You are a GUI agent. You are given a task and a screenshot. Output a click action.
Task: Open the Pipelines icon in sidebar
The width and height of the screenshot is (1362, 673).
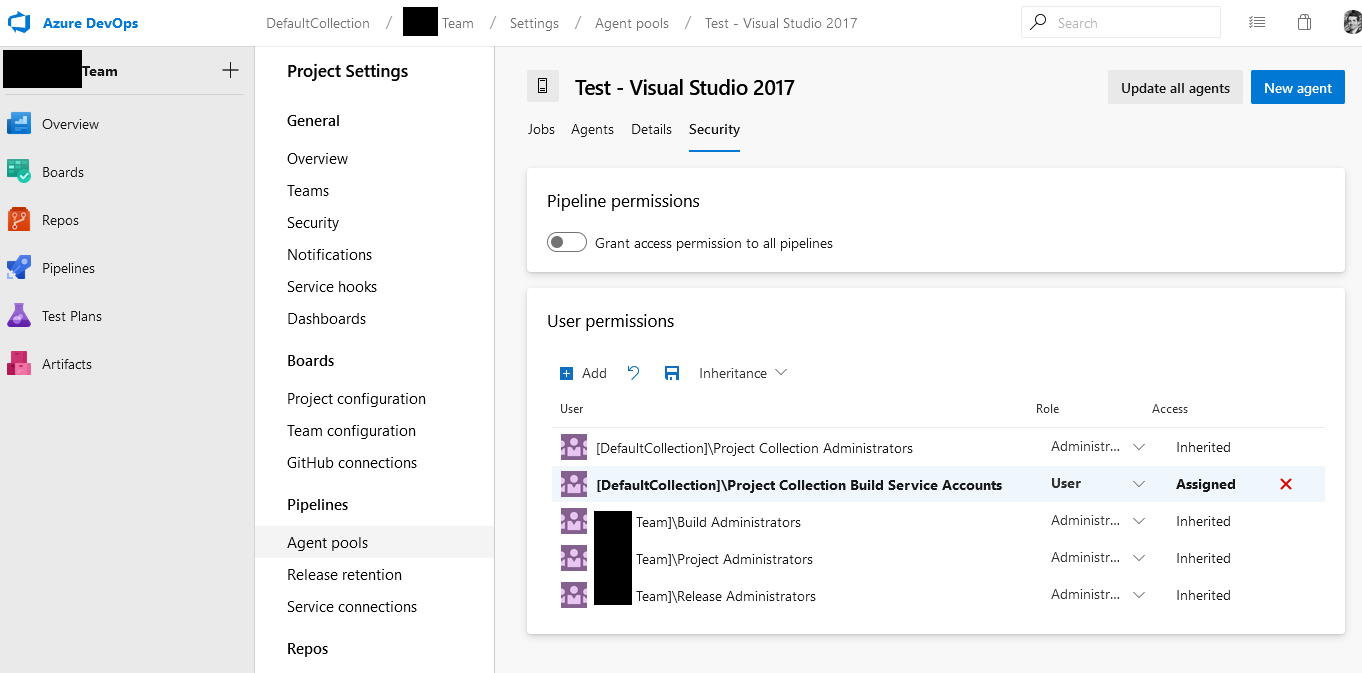(x=20, y=268)
